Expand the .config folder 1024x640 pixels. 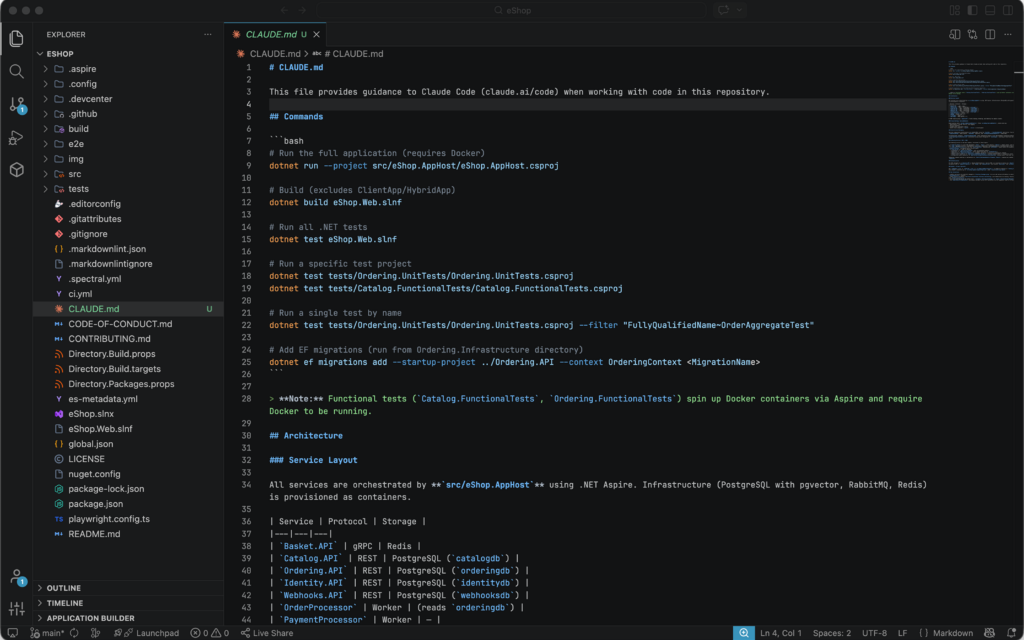click(x=128, y=84)
